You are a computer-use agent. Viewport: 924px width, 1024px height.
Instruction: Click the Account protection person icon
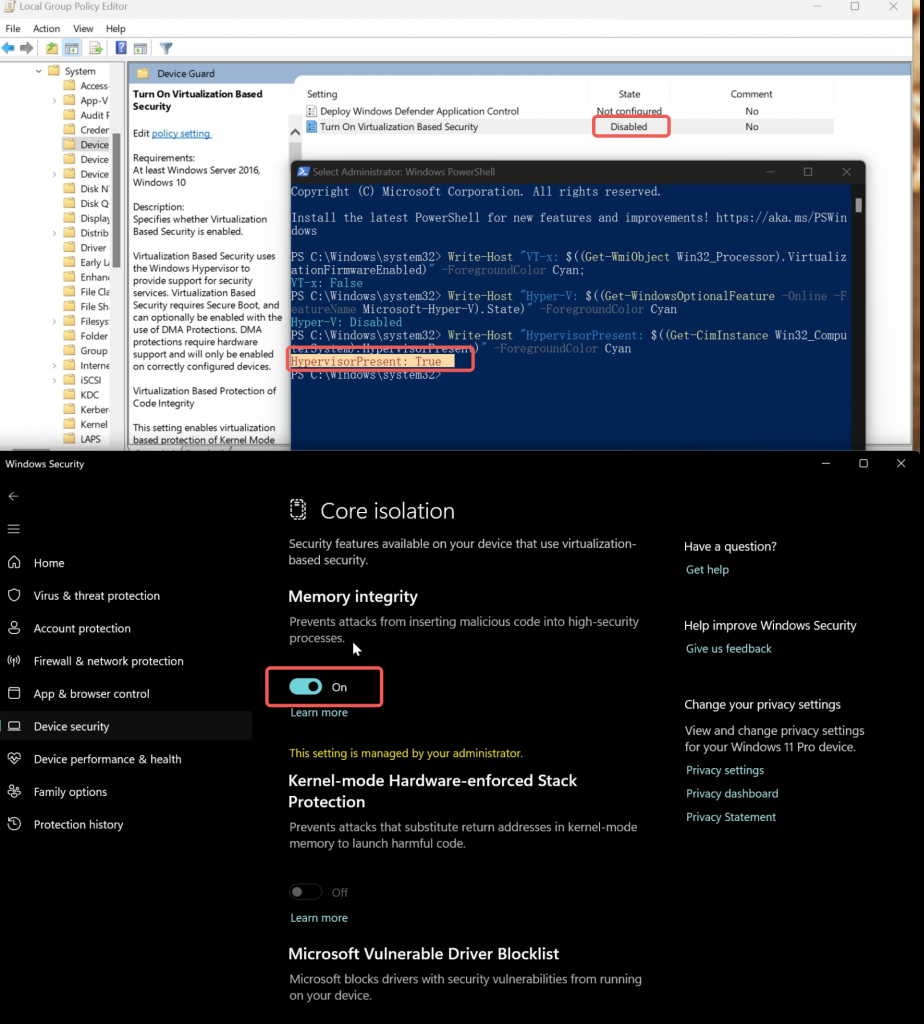[14, 628]
